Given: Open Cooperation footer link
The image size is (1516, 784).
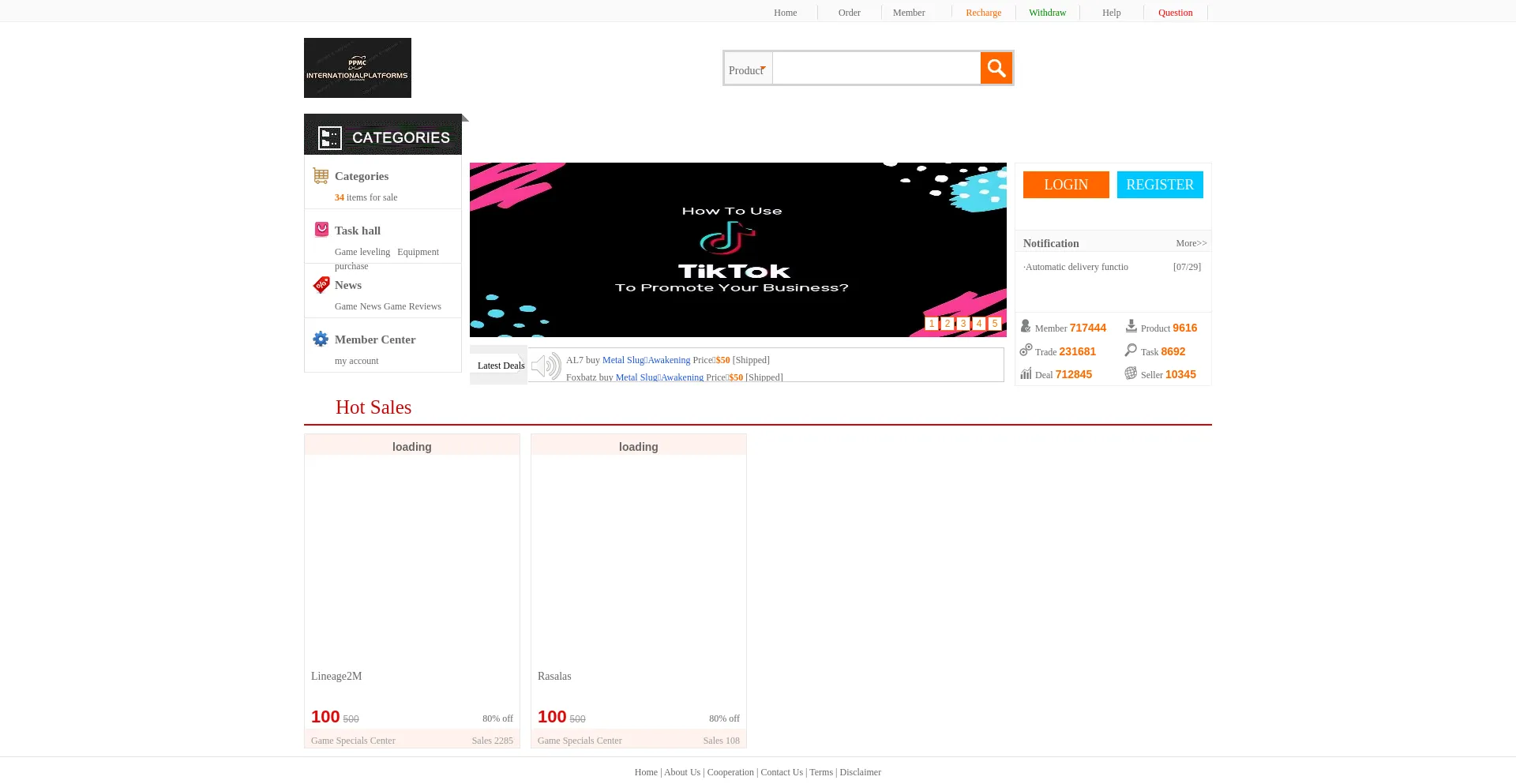Looking at the screenshot, I should click(x=730, y=772).
